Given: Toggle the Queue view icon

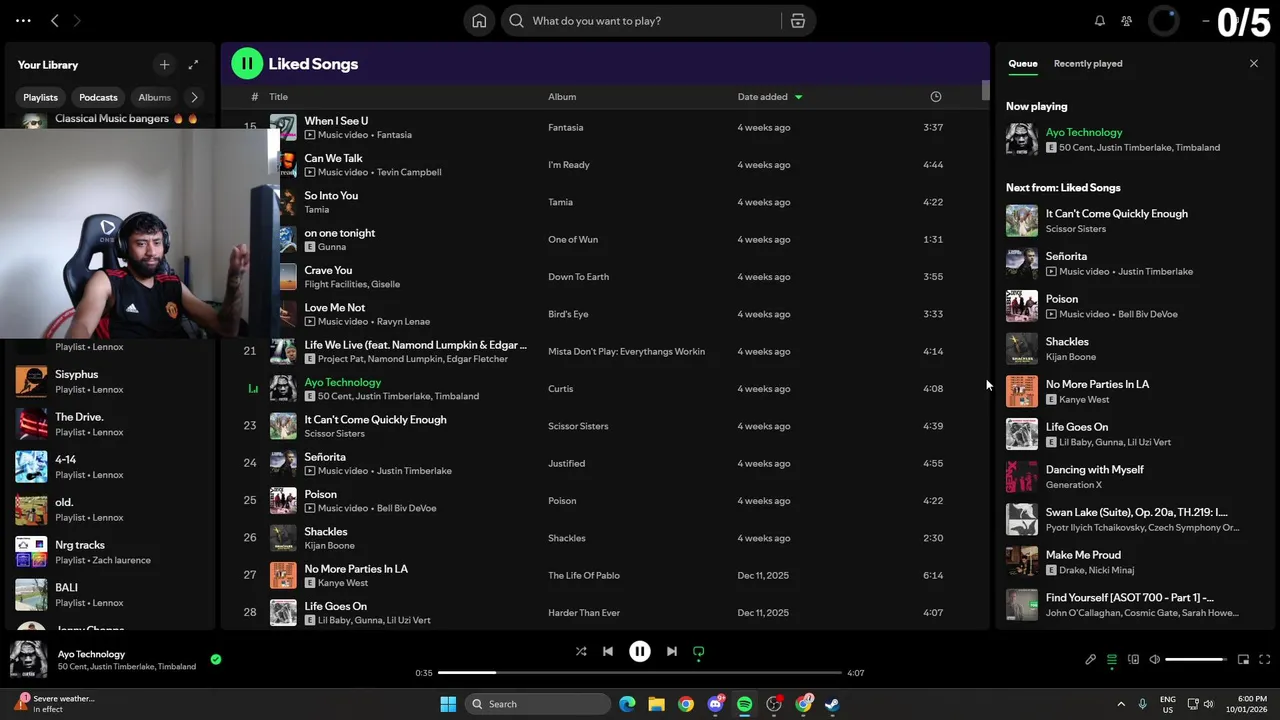Looking at the screenshot, I should click(x=1112, y=660).
